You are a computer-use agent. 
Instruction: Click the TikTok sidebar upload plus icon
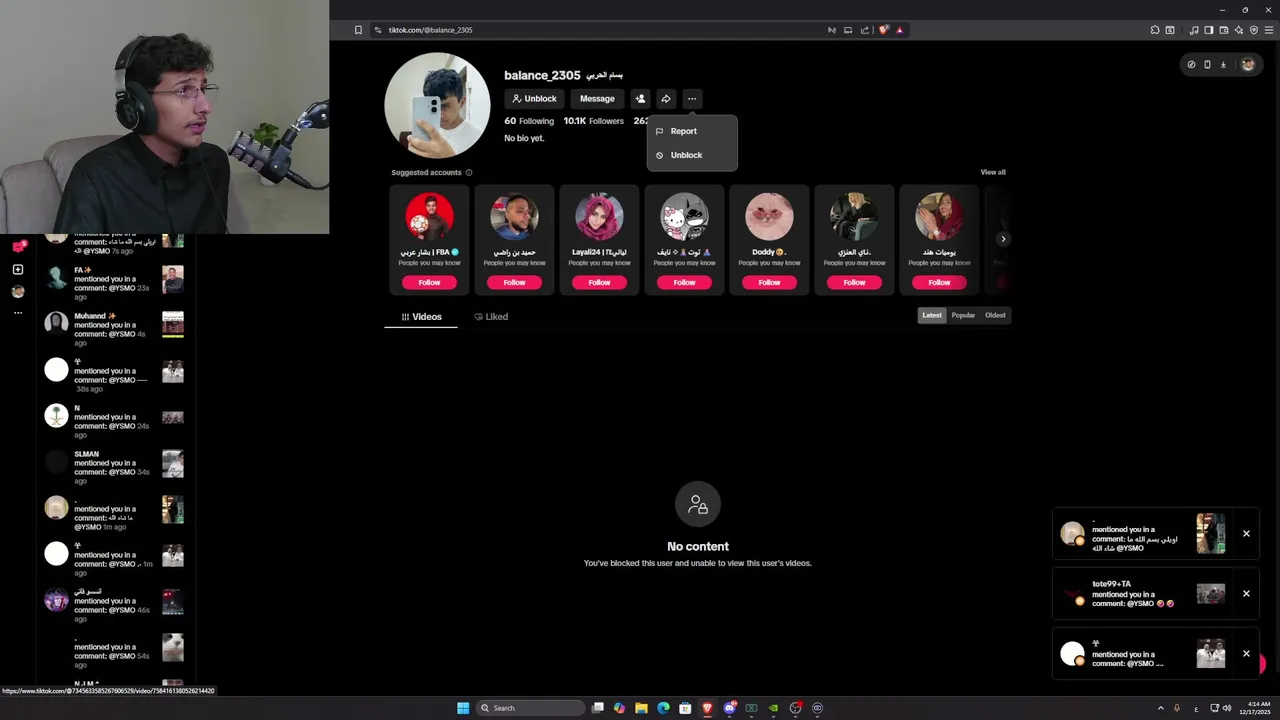coord(18,269)
